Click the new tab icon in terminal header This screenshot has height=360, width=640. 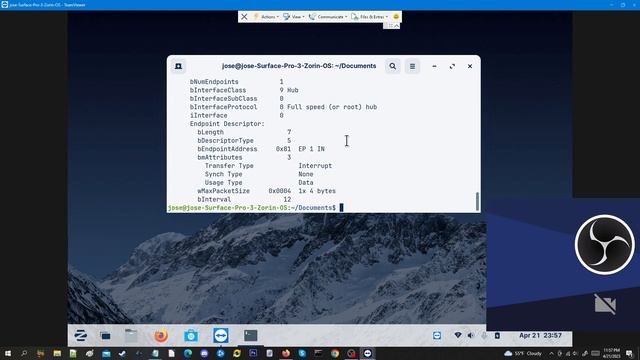pos(178,66)
